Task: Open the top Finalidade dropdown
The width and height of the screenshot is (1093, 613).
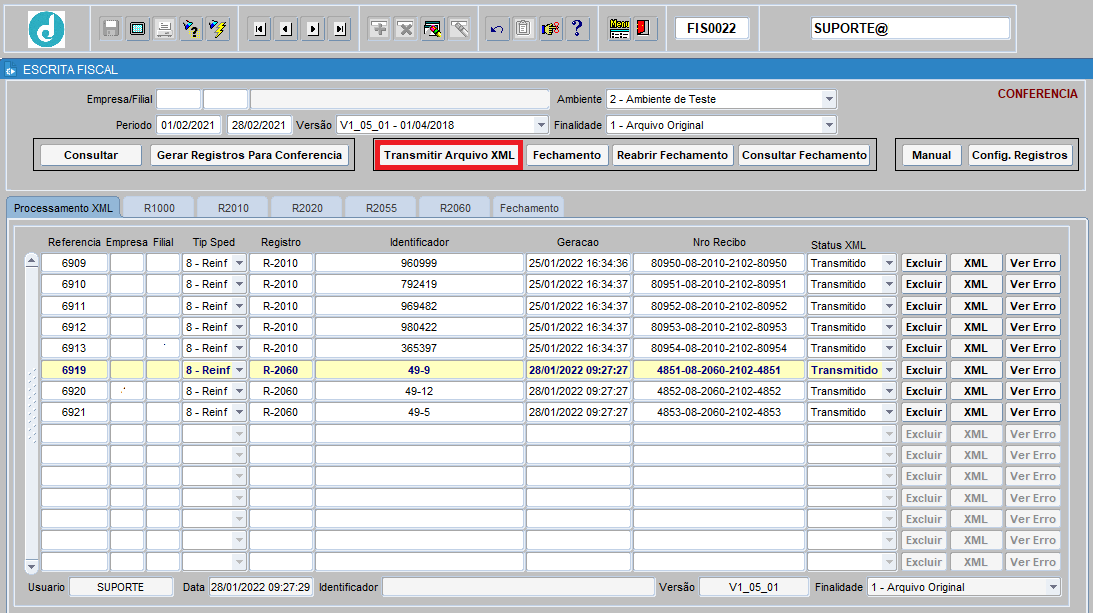Action: point(829,125)
